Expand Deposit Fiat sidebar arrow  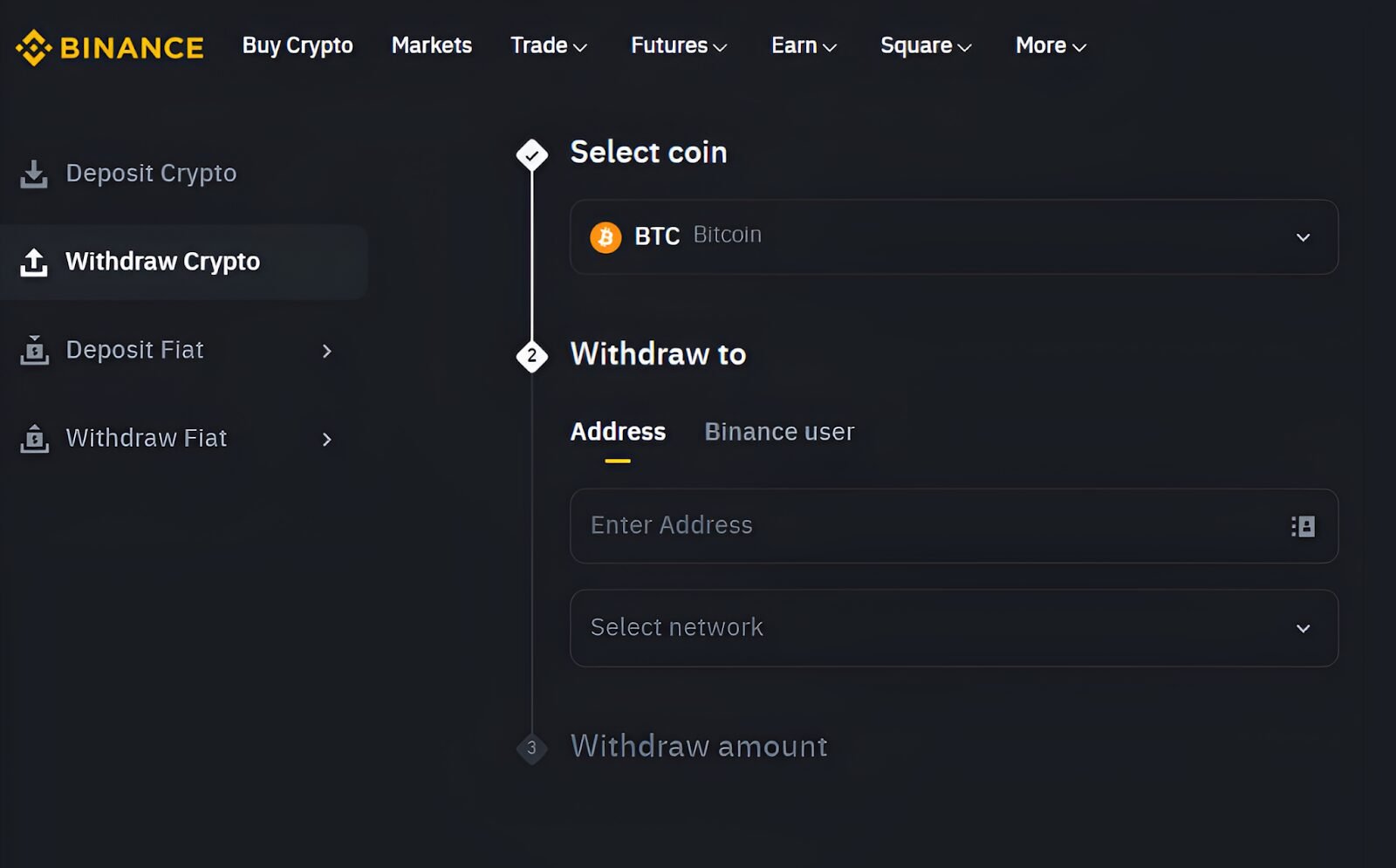[x=327, y=351]
